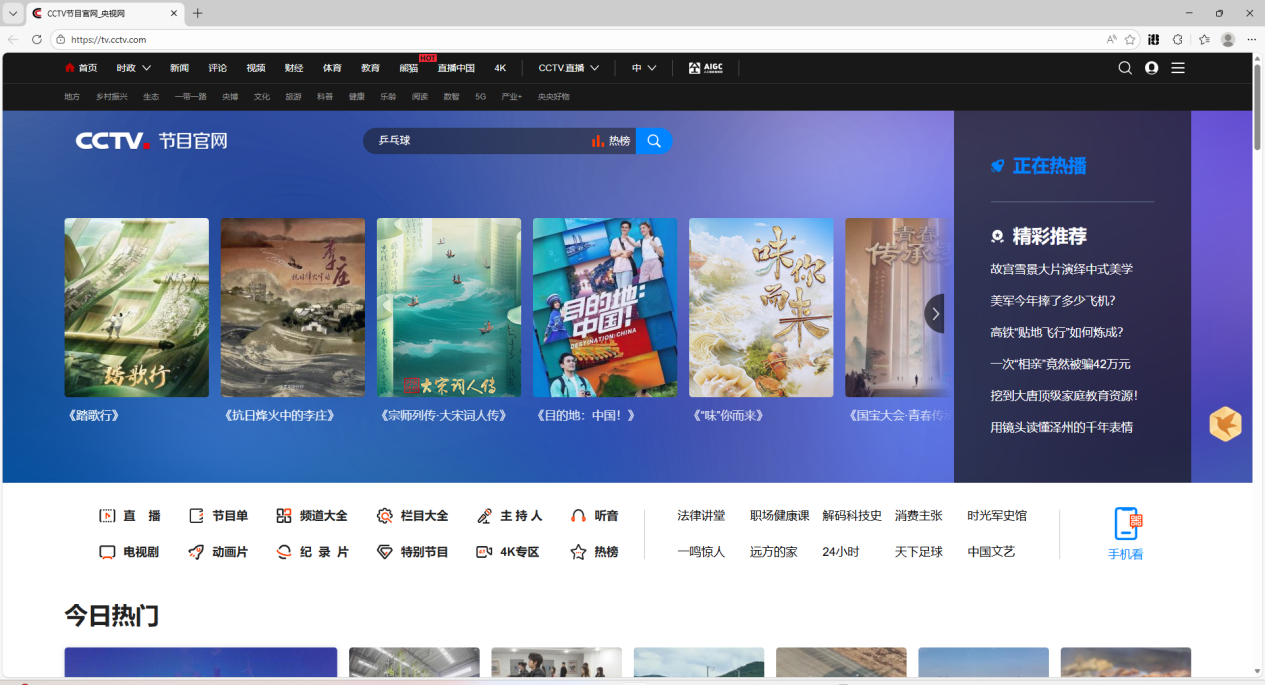1265x685 pixels.
Task: Click the browser refresh button
Action: pos(37,39)
